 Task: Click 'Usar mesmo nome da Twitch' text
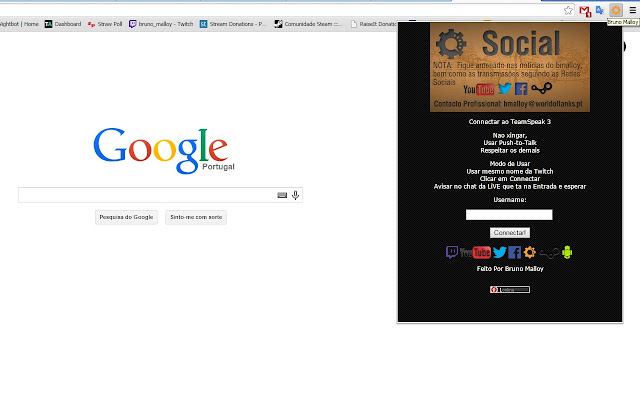tap(510, 171)
